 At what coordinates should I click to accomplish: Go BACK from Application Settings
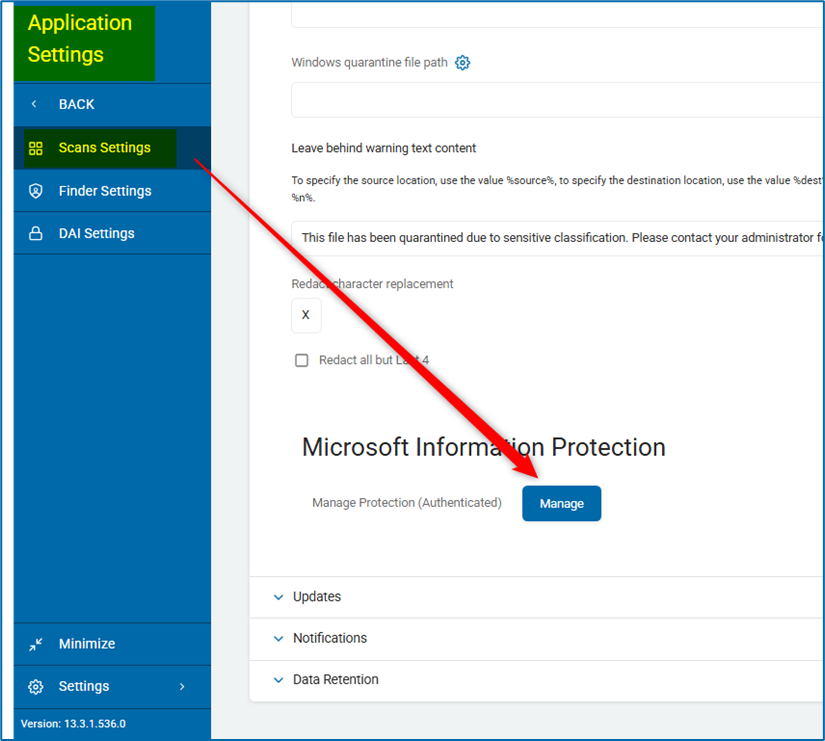point(112,104)
